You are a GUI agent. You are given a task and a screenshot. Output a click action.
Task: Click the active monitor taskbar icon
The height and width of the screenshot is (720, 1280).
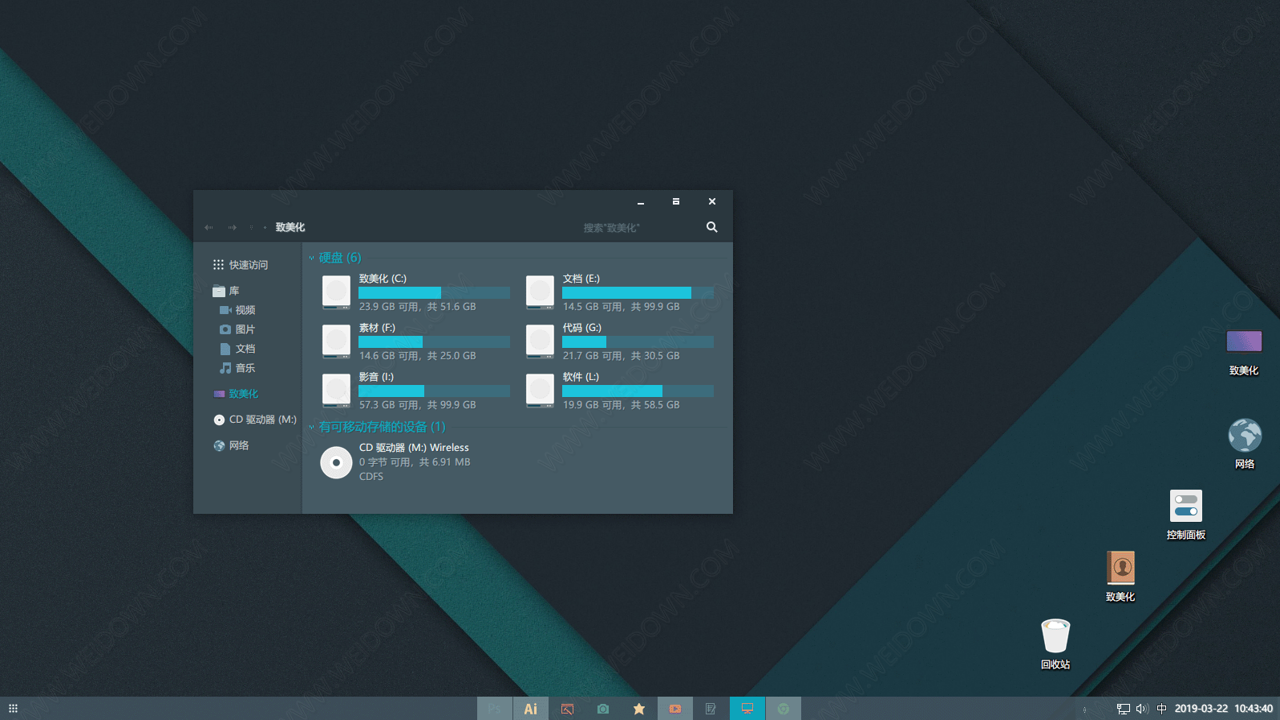pyautogui.click(x=747, y=709)
